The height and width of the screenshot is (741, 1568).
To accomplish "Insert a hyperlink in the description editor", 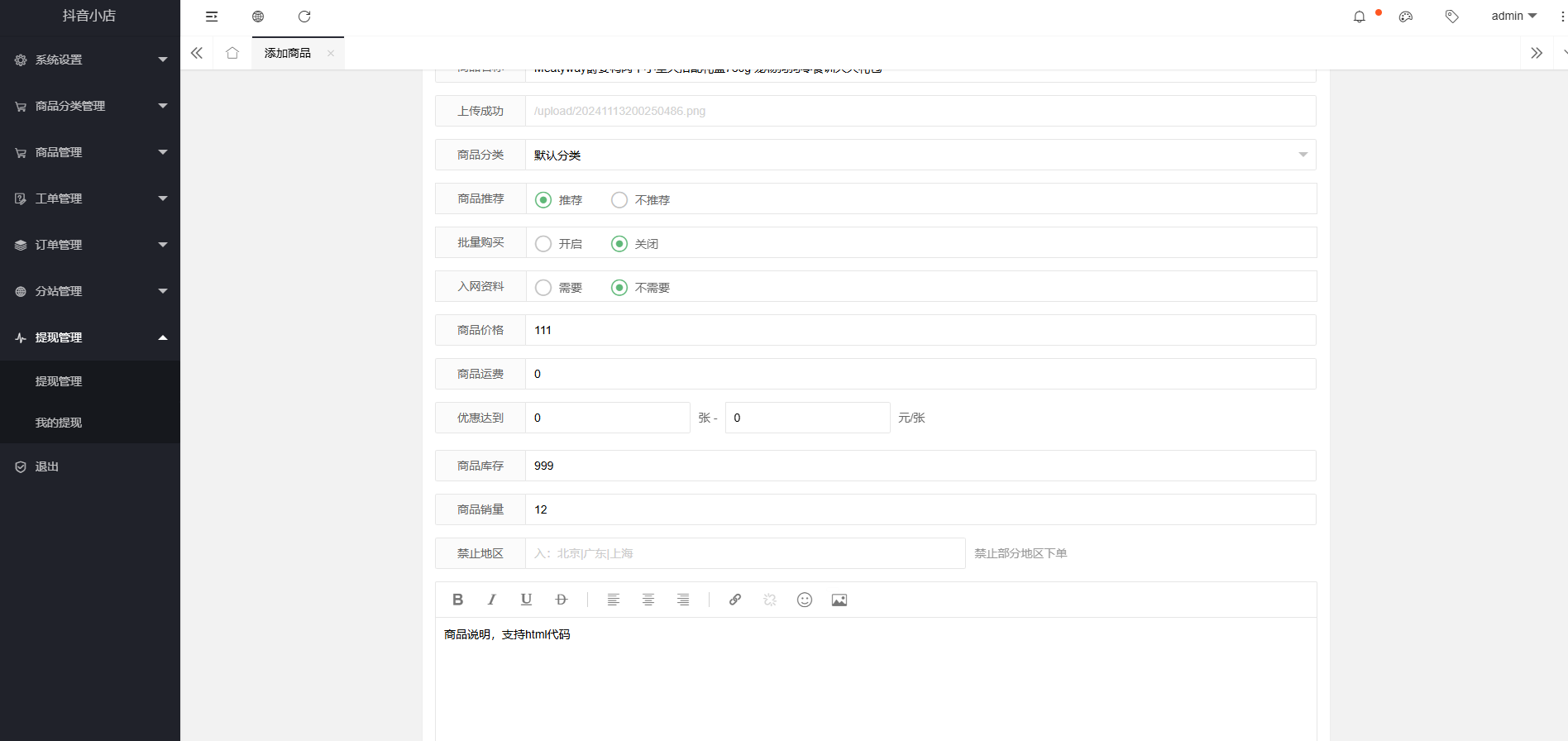I will click(734, 600).
